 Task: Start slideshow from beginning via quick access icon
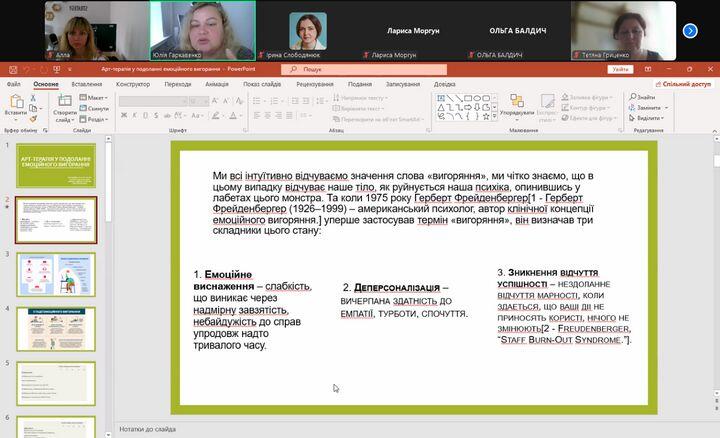click(56, 70)
